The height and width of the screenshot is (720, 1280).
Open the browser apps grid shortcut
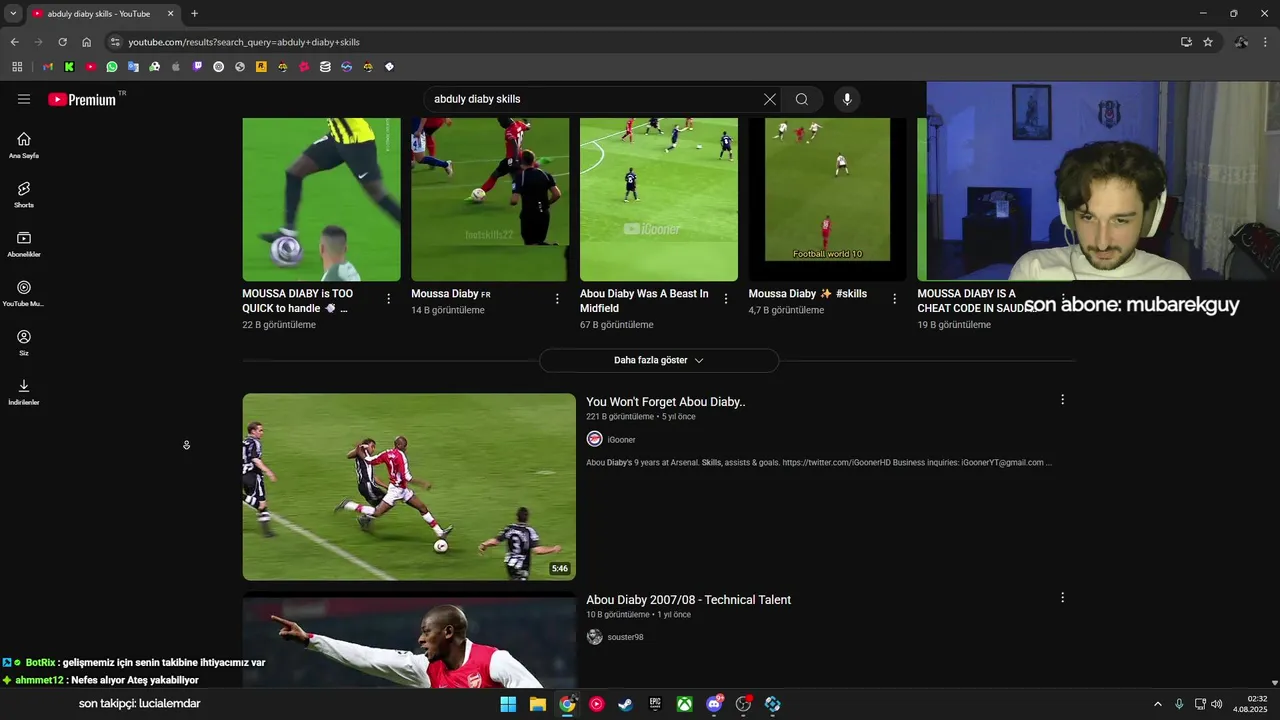coord(17,67)
